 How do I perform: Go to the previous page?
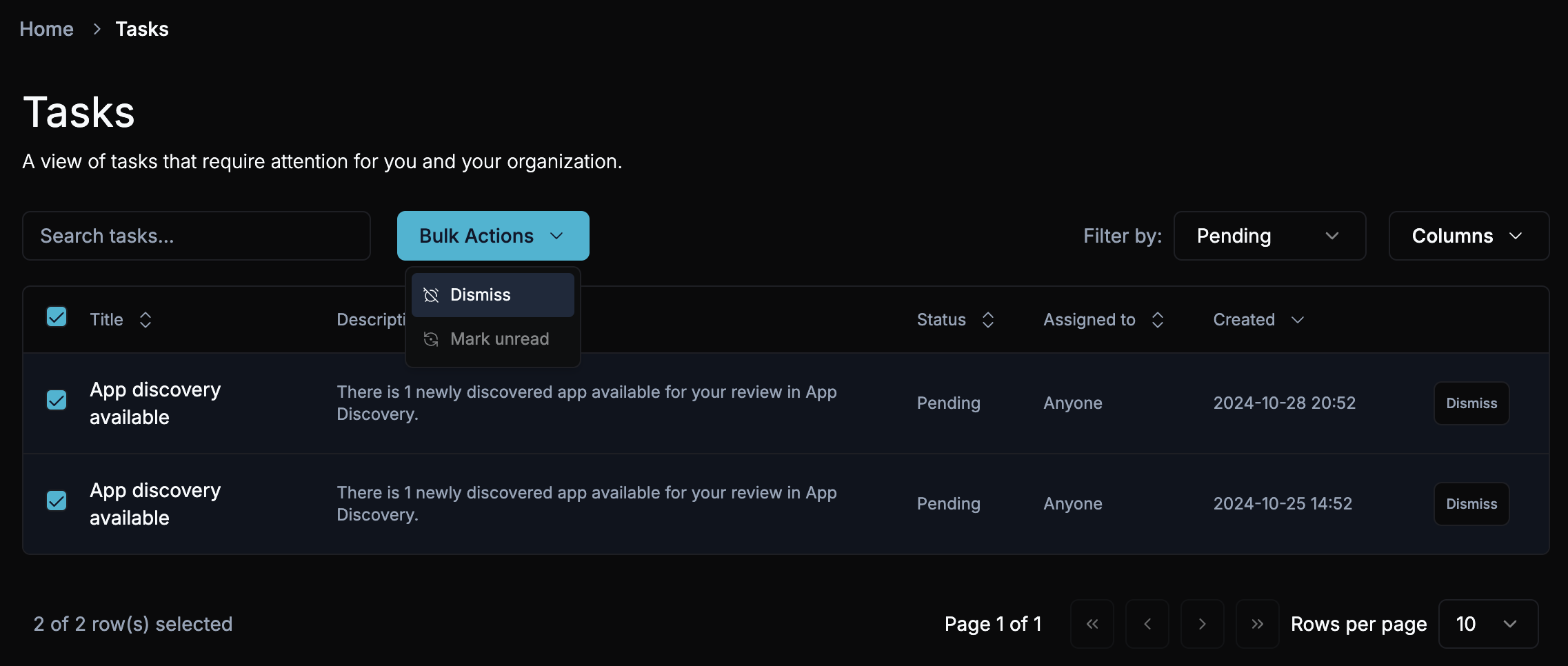[1147, 623]
